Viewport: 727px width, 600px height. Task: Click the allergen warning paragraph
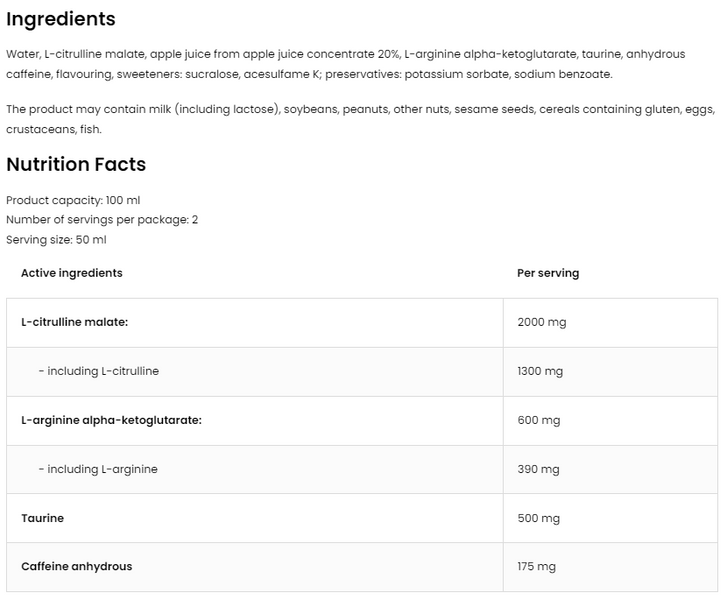pos(361,119)
